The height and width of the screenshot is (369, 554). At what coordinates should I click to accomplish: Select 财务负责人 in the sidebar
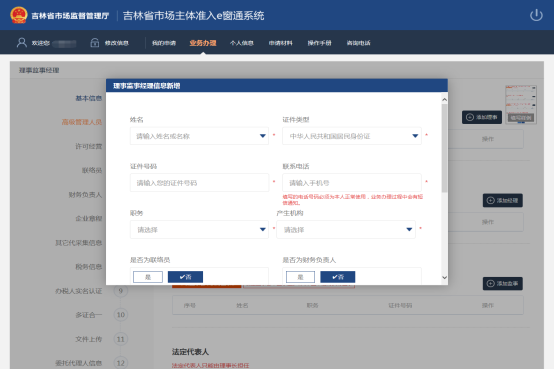pos(85,195)
